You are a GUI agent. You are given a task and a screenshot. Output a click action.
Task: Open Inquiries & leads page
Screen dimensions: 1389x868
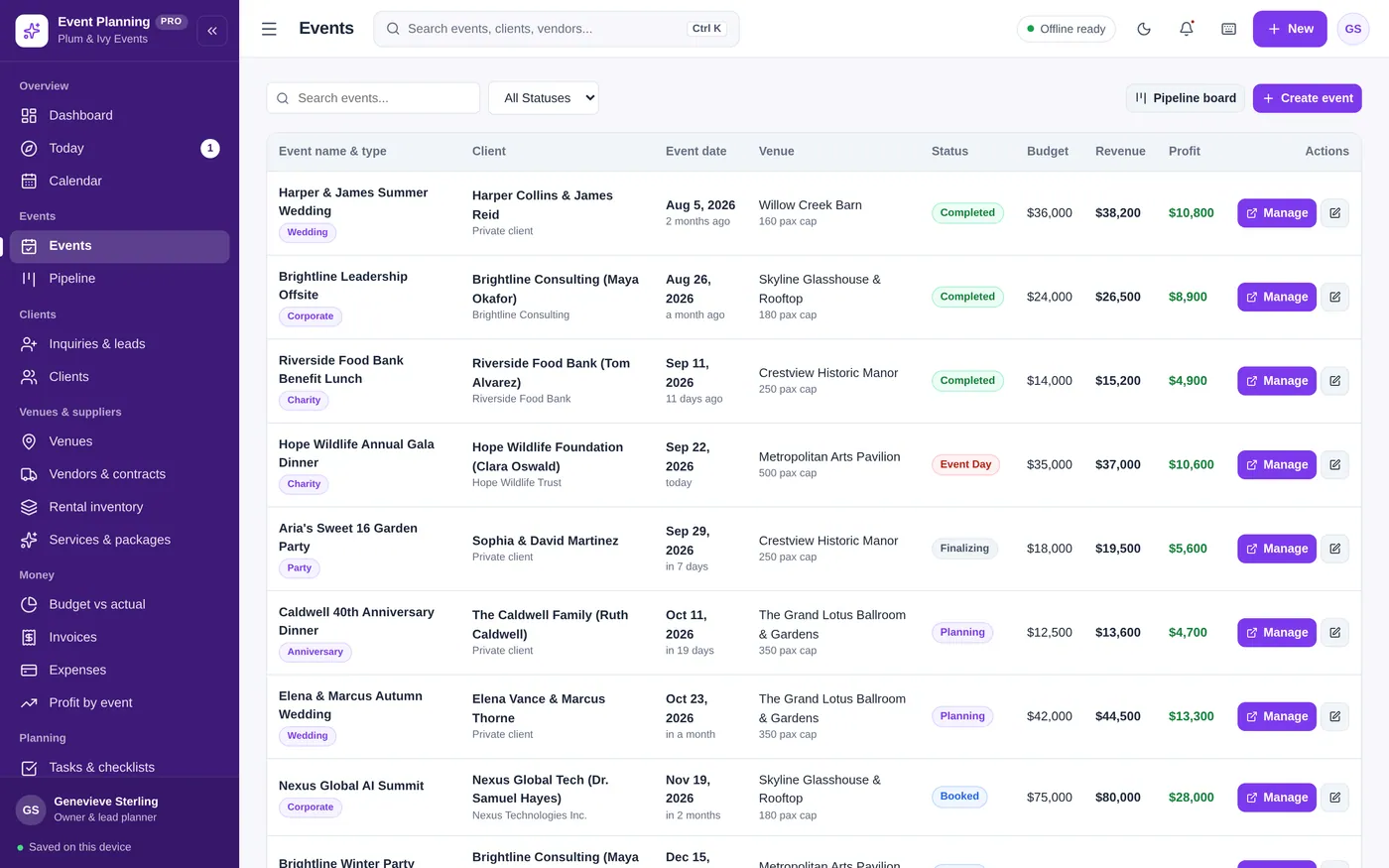119,344
